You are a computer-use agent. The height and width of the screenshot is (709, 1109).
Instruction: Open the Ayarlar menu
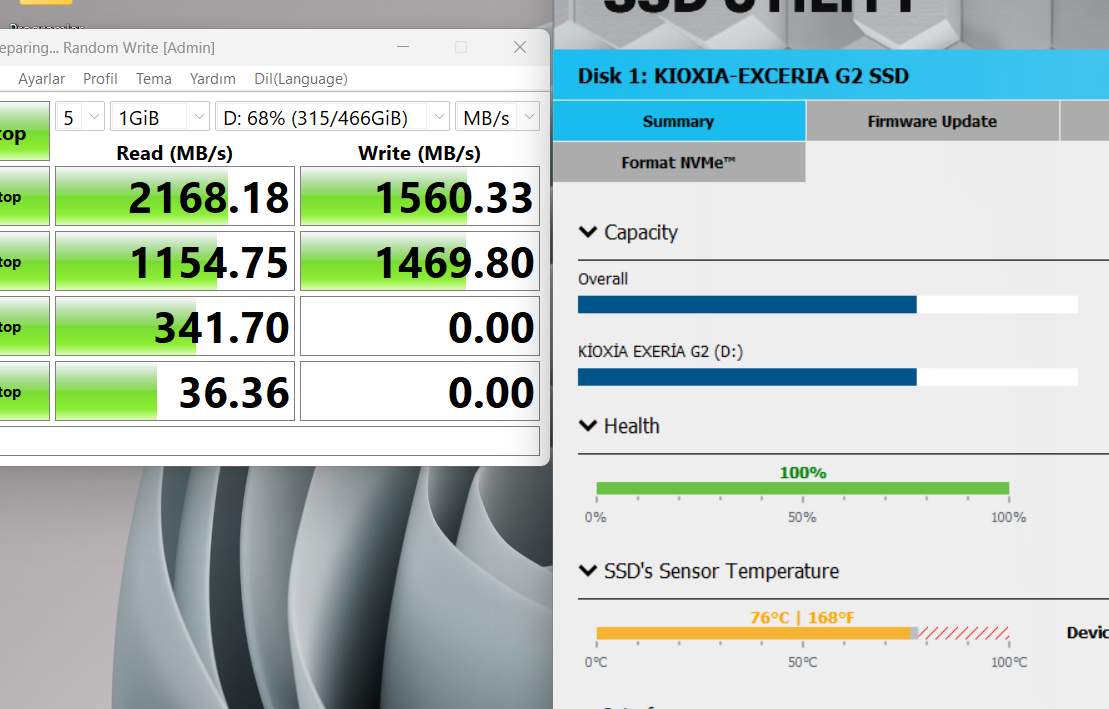tap(41, 79)
